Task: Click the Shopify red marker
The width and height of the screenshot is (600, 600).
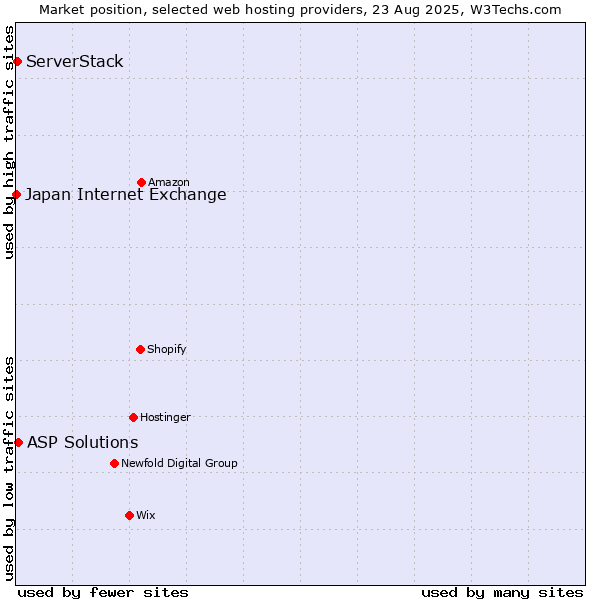Action: tap(140, 349)
